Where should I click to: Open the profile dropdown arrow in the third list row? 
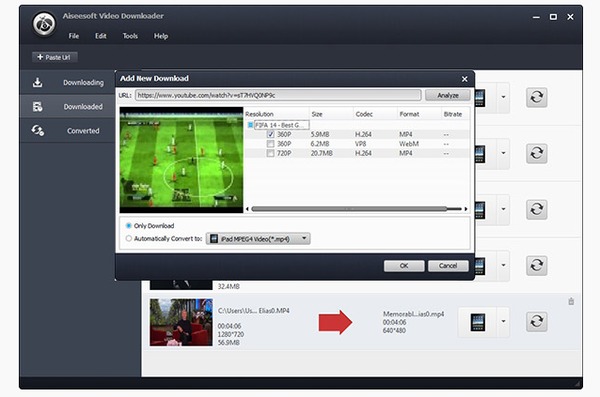coord(504,209)
